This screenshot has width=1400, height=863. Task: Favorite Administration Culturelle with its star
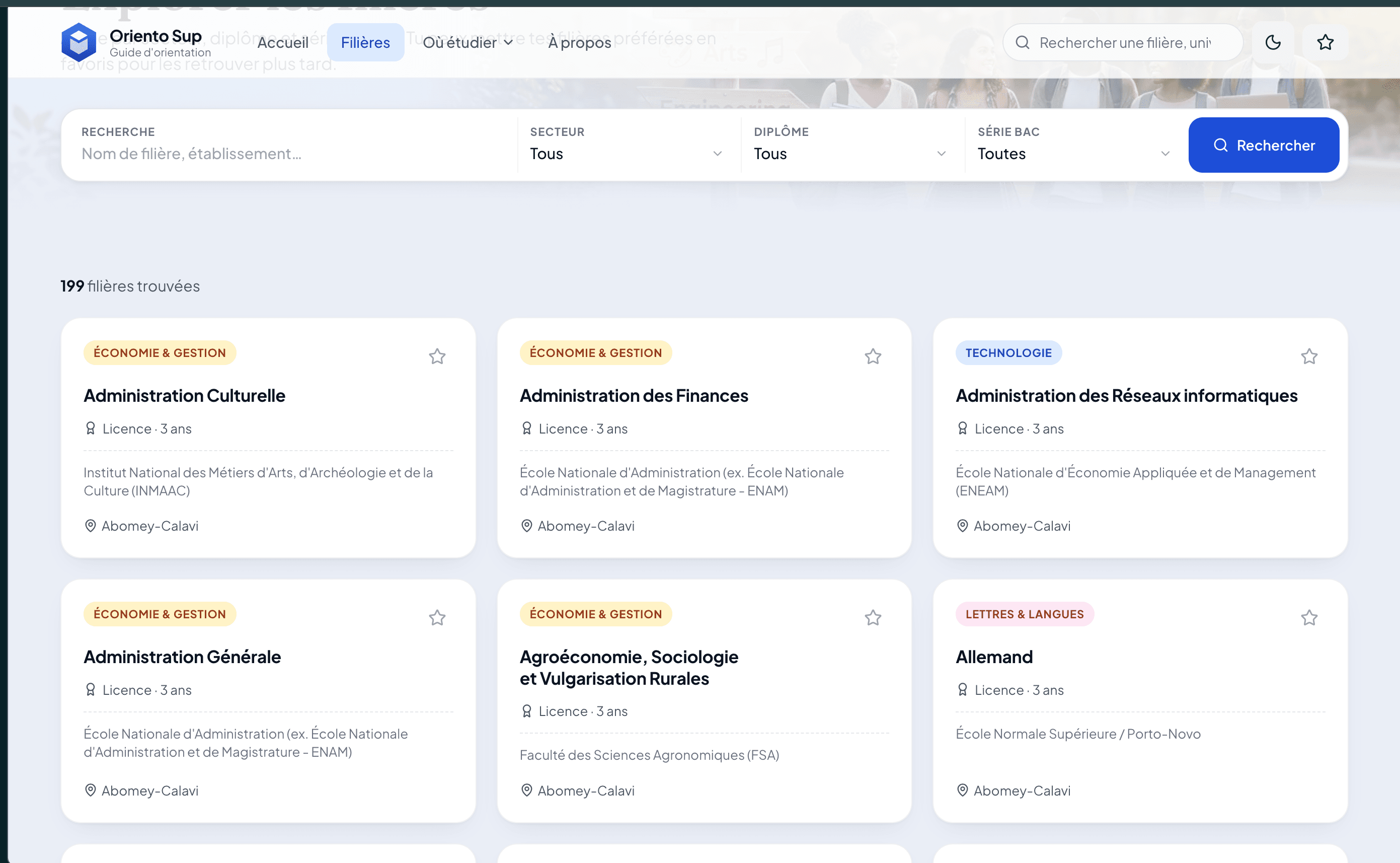437,356
